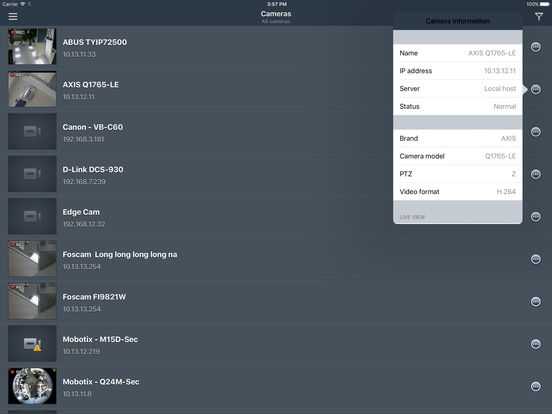The width and height of the screenshot is (552, 414).
Task: Click the LIVE VIEW section header
Action: click(x=412, y=217)
